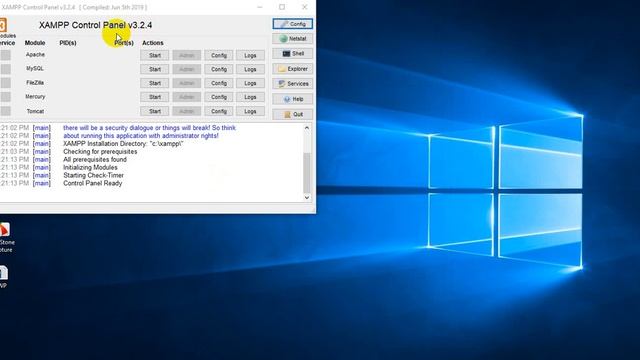The height and width of the screenshot is (360, 640).
Task: View FileZilla Logs
Action: coord(250,83)
